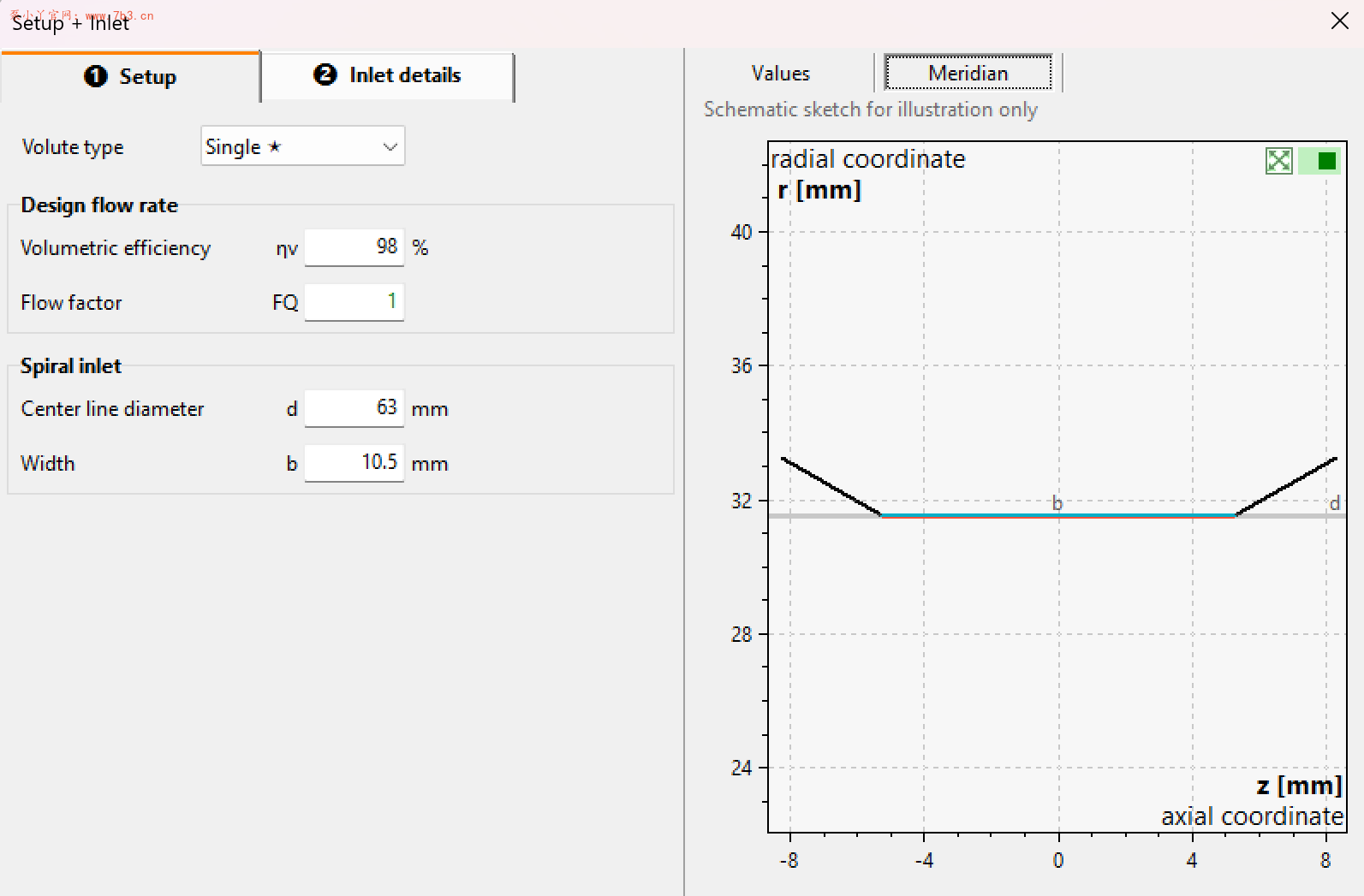This screenshot has height=896, width=1364.
Task: Select the Setup tab
Action: tap(130, 77)
